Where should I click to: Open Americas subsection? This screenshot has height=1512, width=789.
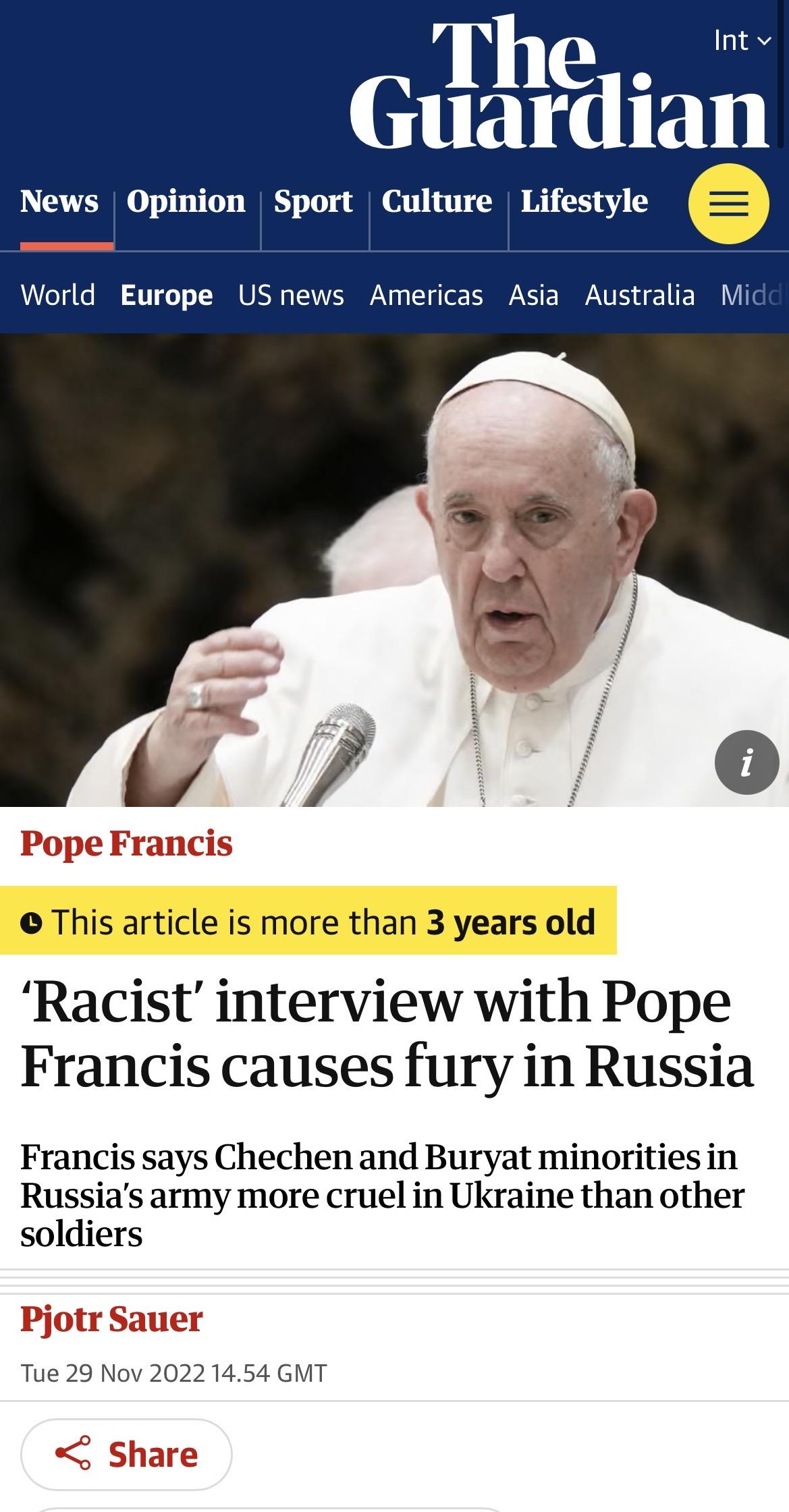coord(427,295)
